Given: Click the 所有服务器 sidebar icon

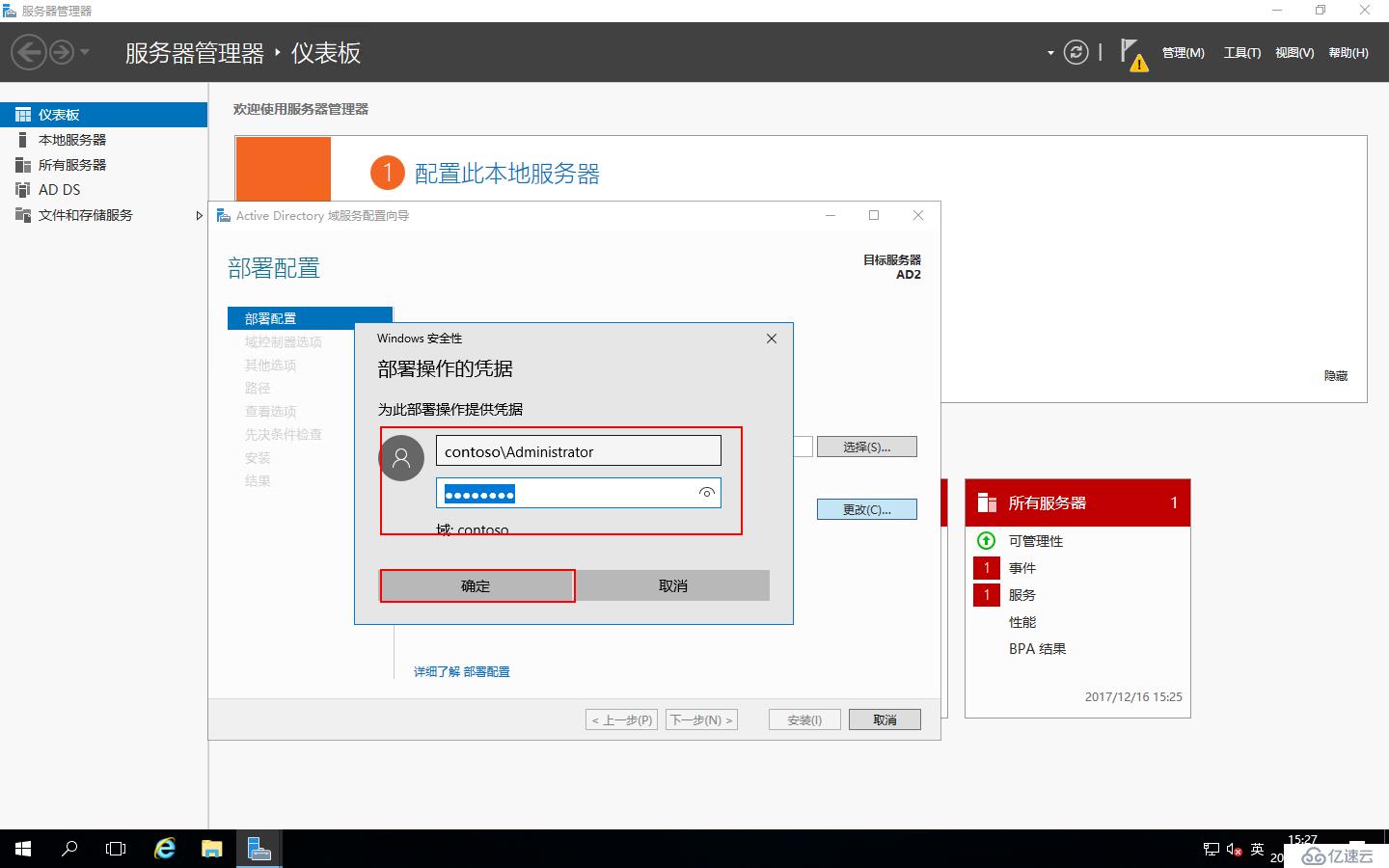Looking at the screenshot, I should click(x=23, y=165).
